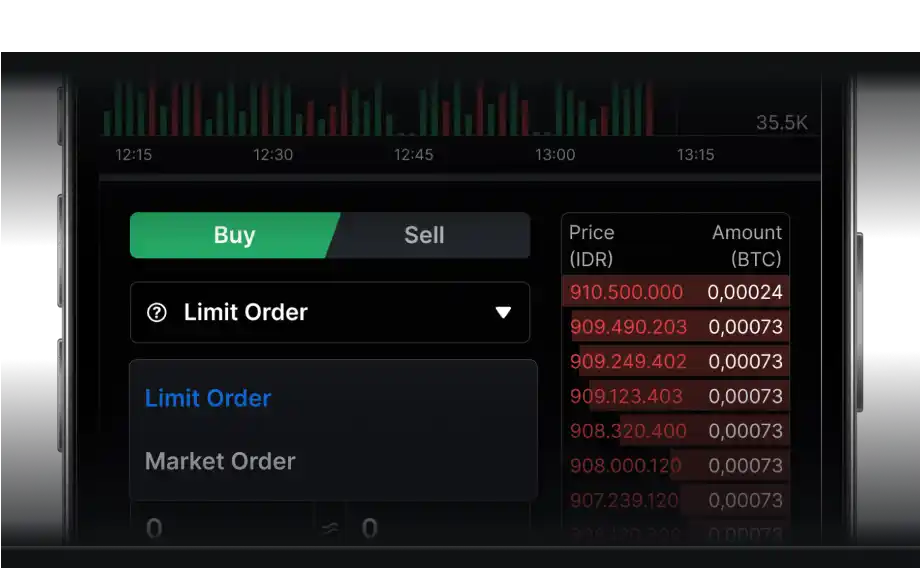Switch to the Sell side
The height and width of the screenshot is (568, 920).
pyautogui.click(x=424, y=235)
